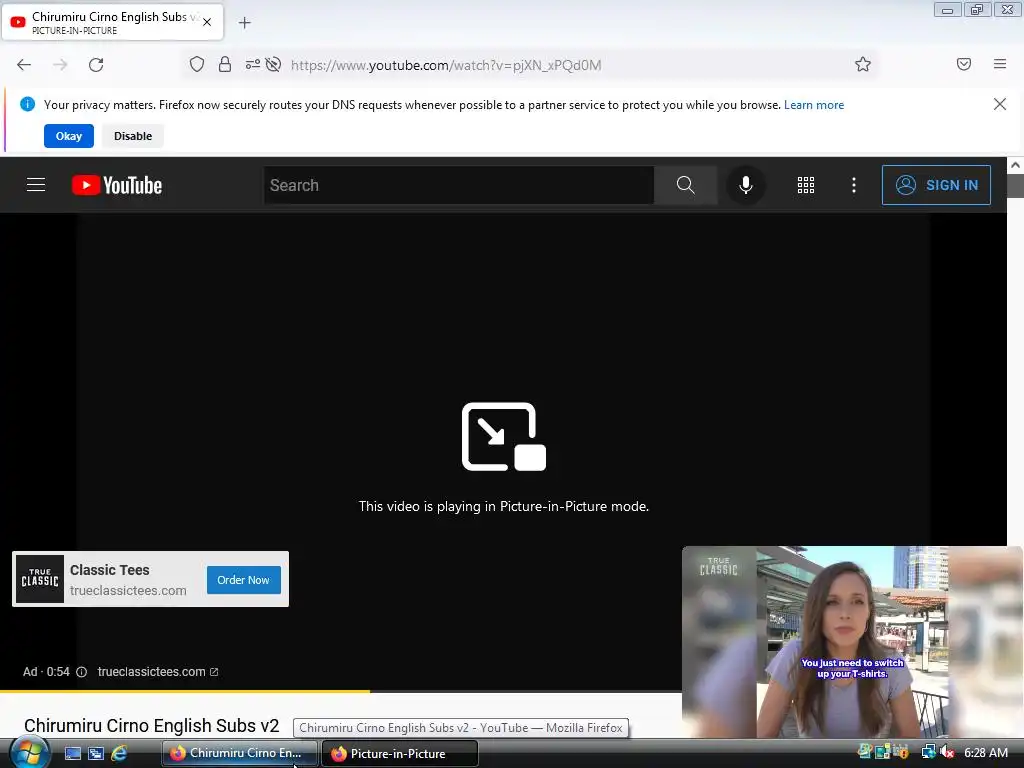This screenshot has height=768, width=1024.
Task: Open the Learn more link
Action: pyautogui.click(x=814, y=105)
